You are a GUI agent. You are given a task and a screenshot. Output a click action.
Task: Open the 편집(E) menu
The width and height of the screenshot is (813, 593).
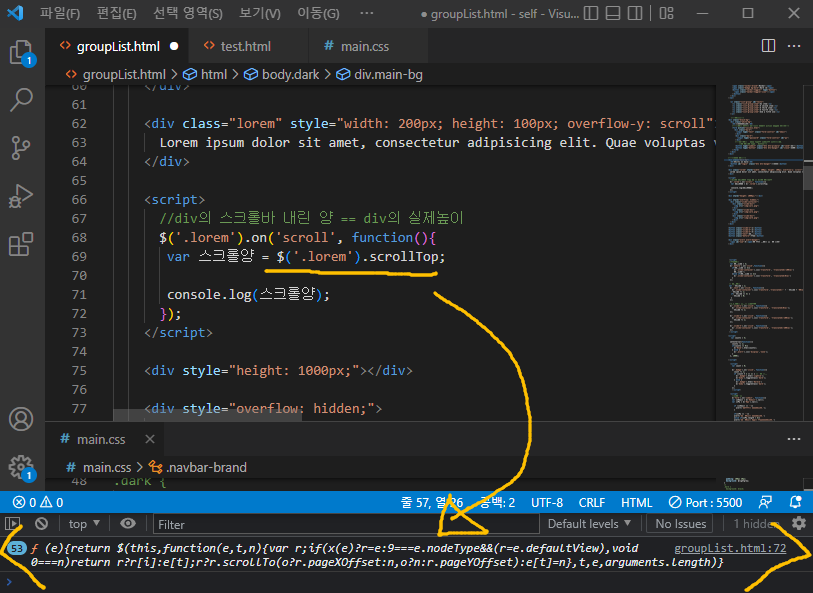(117, 13)
